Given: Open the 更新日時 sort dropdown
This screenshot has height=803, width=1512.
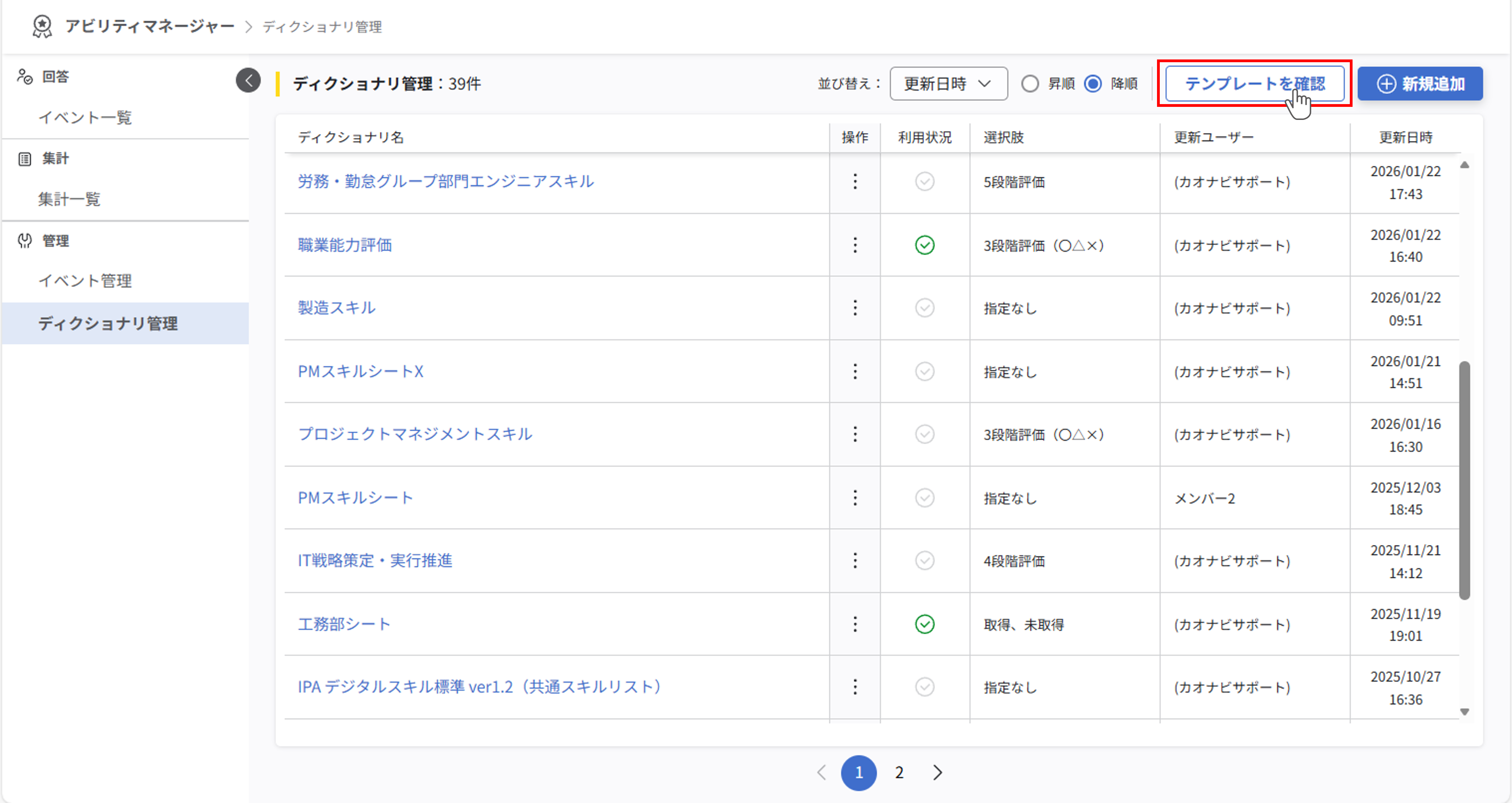Looking at the screenshot, I should pyautogui.click(x=948, y=83).
